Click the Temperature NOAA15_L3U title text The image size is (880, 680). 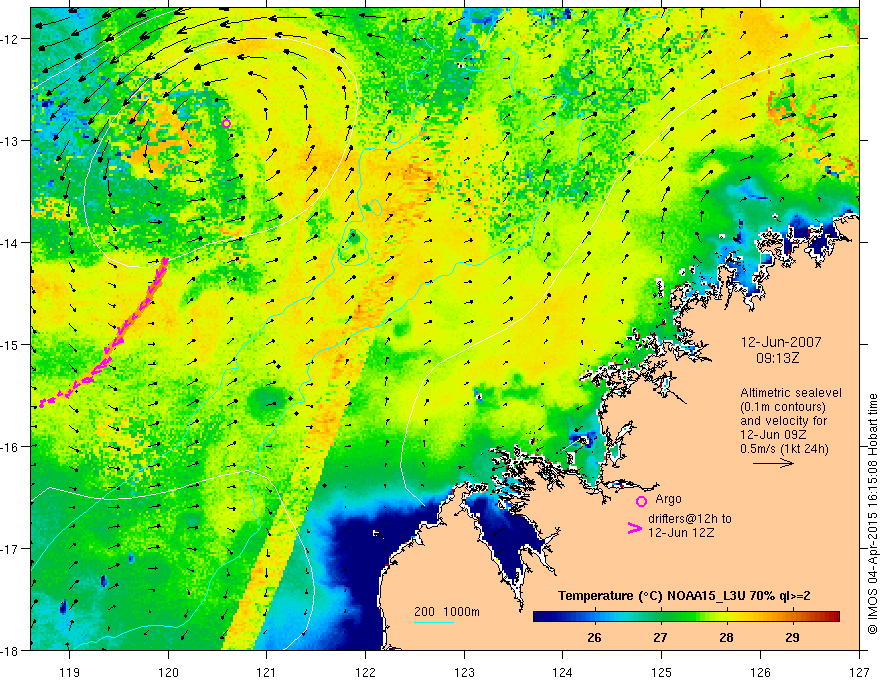(x=684, y=596)
